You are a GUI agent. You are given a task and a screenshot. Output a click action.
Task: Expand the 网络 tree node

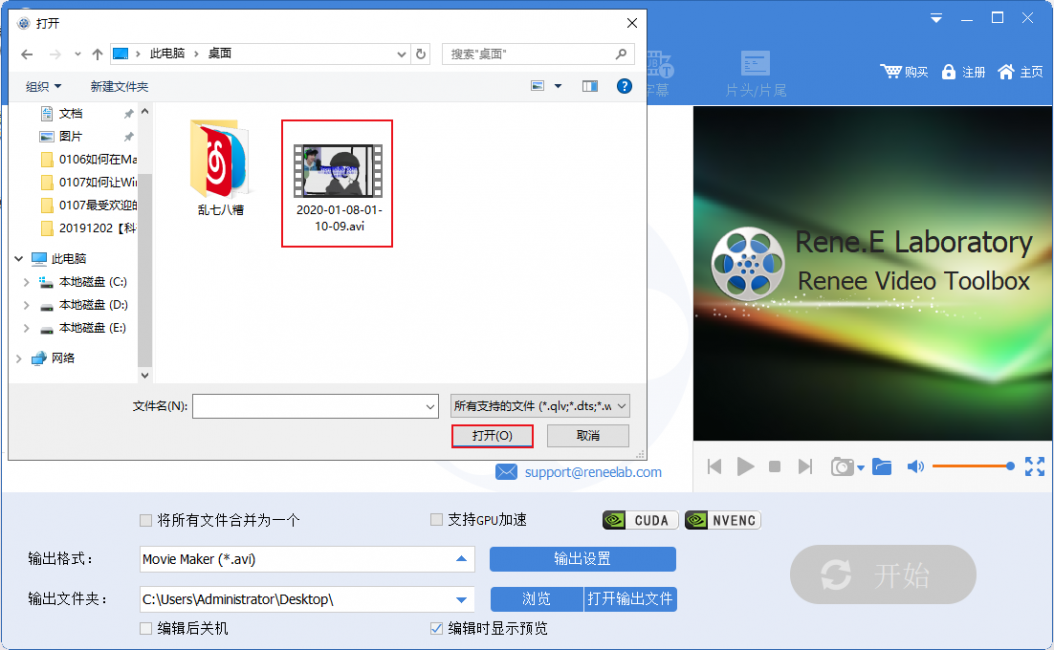click(19, 358)
